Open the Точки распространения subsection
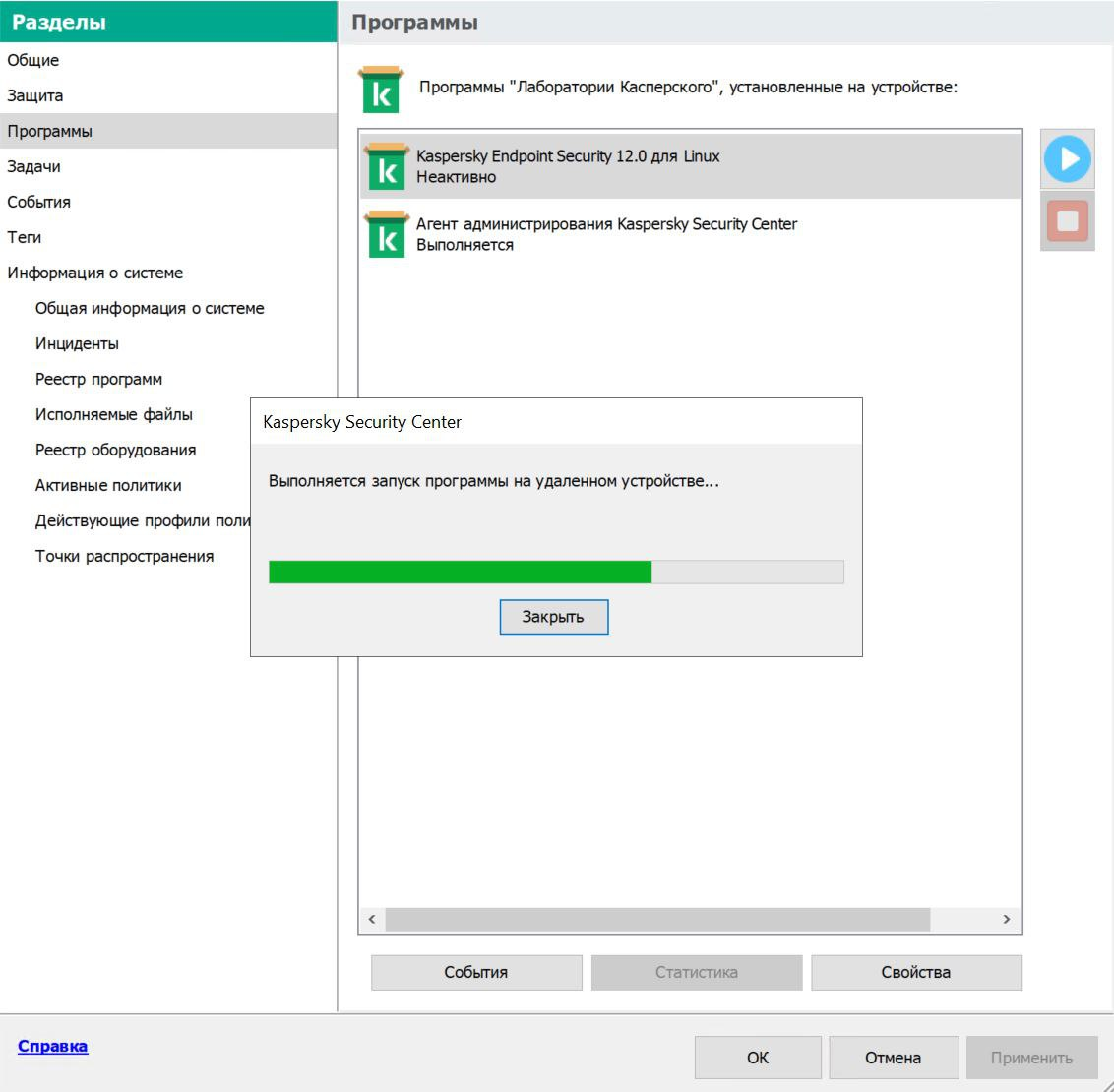This screenshot has width=1114, height=1092. [125, 557]
